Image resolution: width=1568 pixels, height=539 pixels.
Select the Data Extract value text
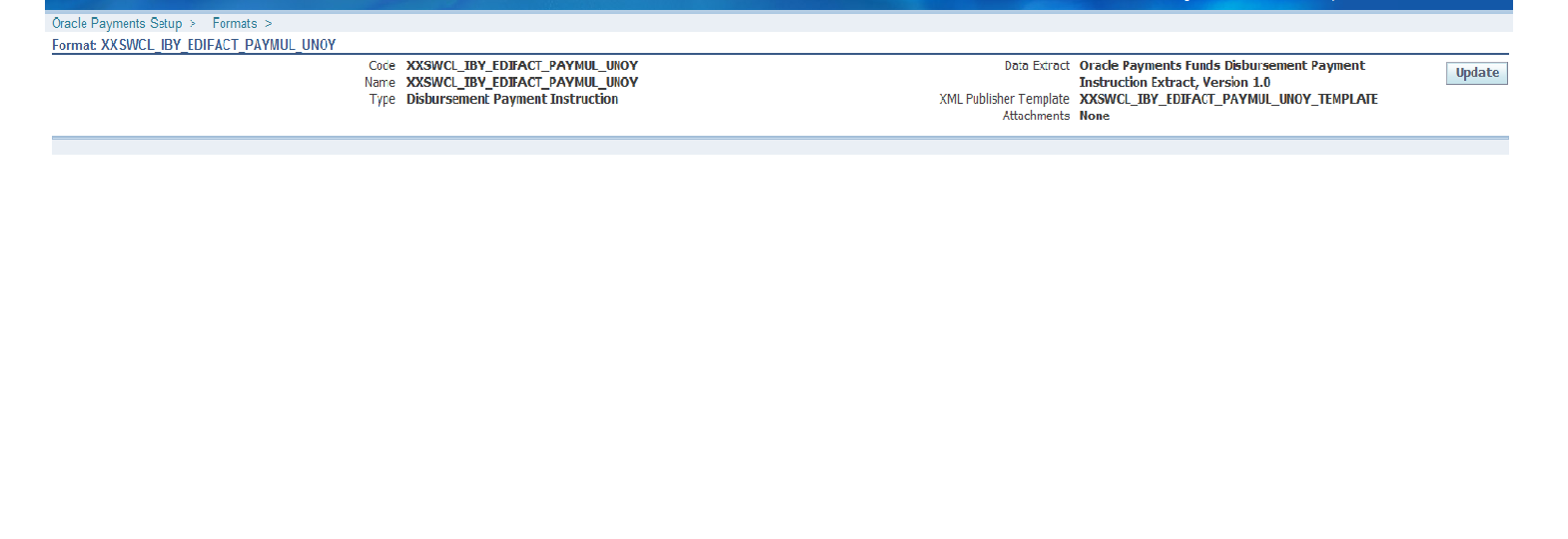(x=1222, y=74)
